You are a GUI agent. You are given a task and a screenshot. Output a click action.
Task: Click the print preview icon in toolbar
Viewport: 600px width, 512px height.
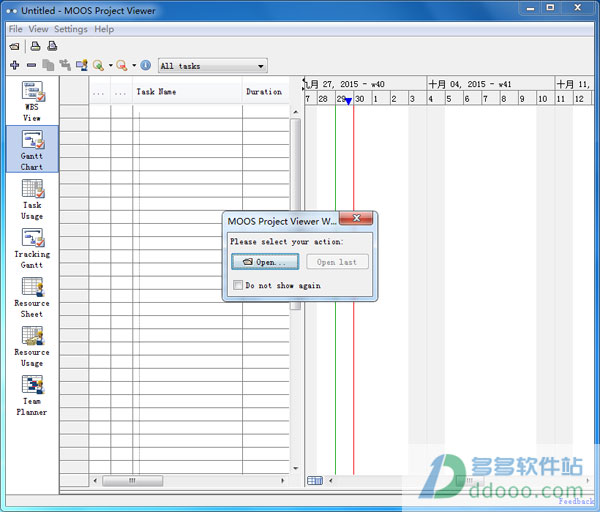[x=52, y=46]
